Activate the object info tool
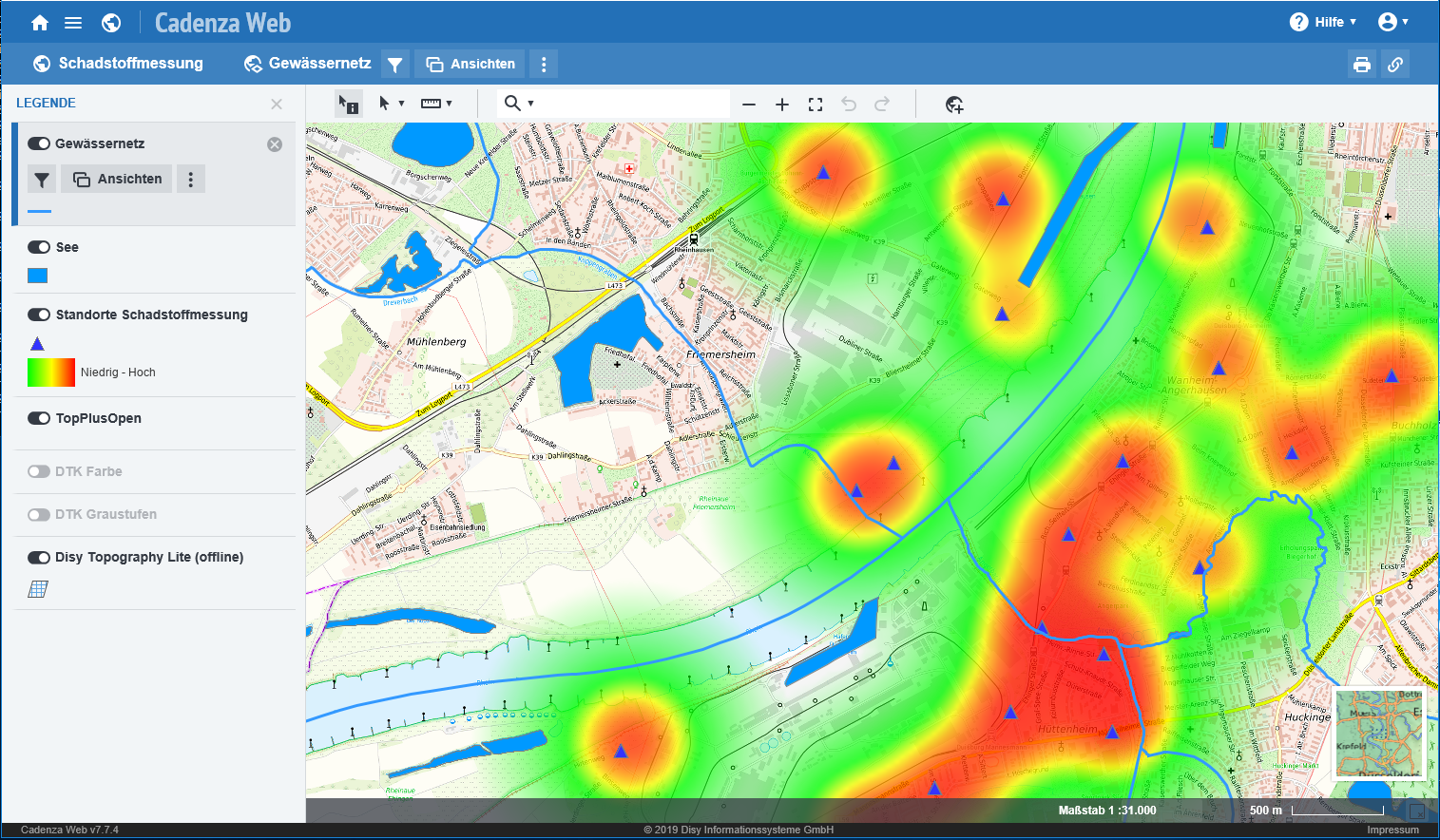 click(349, 104)
